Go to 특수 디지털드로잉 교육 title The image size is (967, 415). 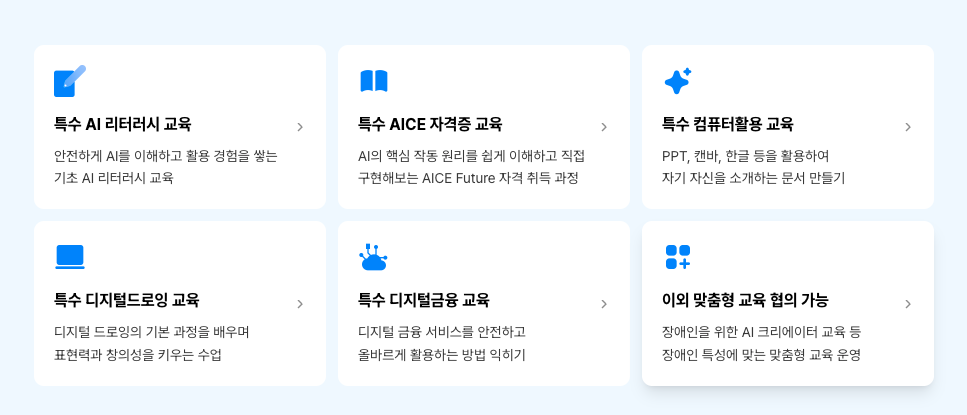click(x=126, y=300)
